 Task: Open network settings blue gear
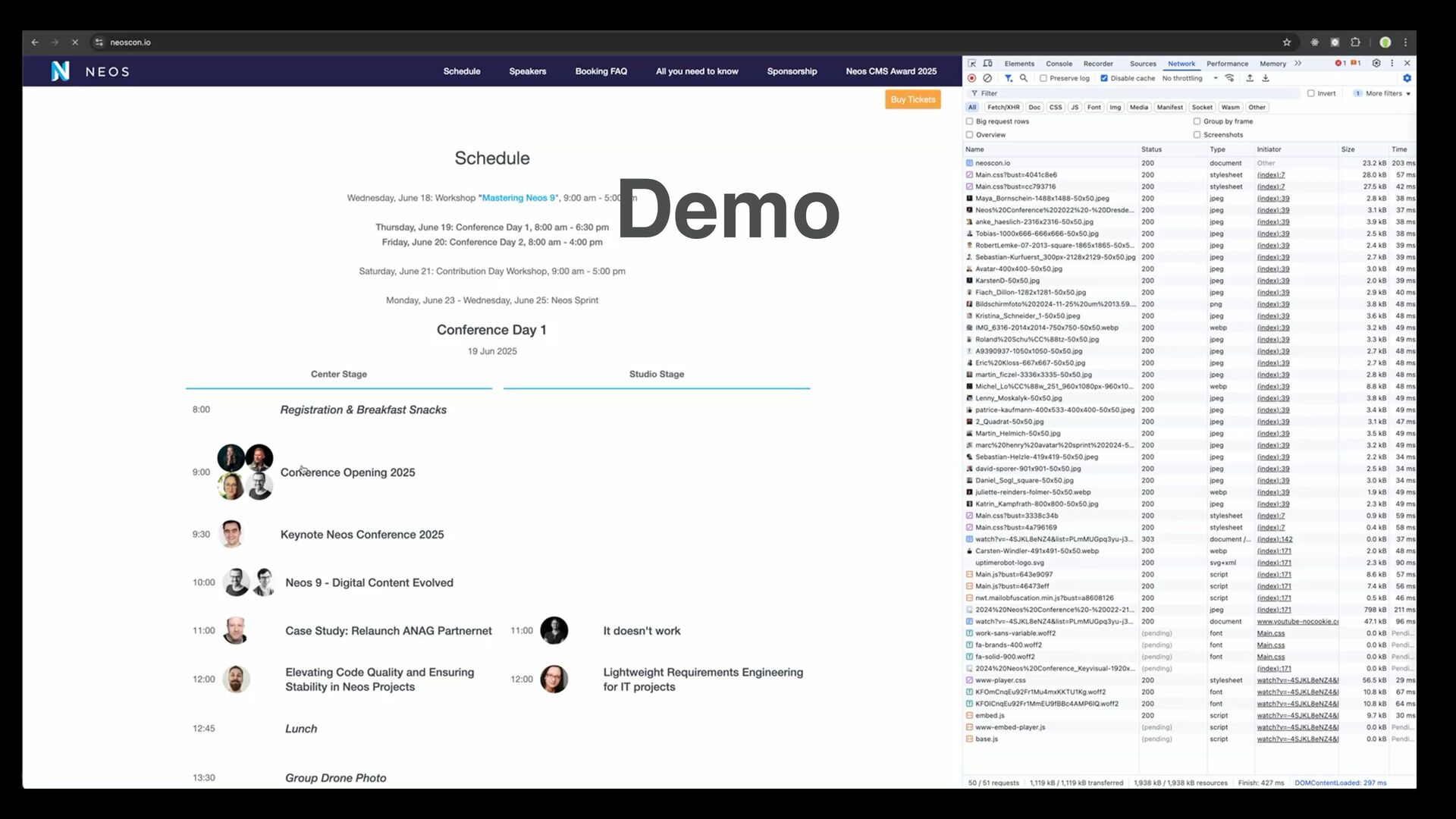click(1407, 78)
